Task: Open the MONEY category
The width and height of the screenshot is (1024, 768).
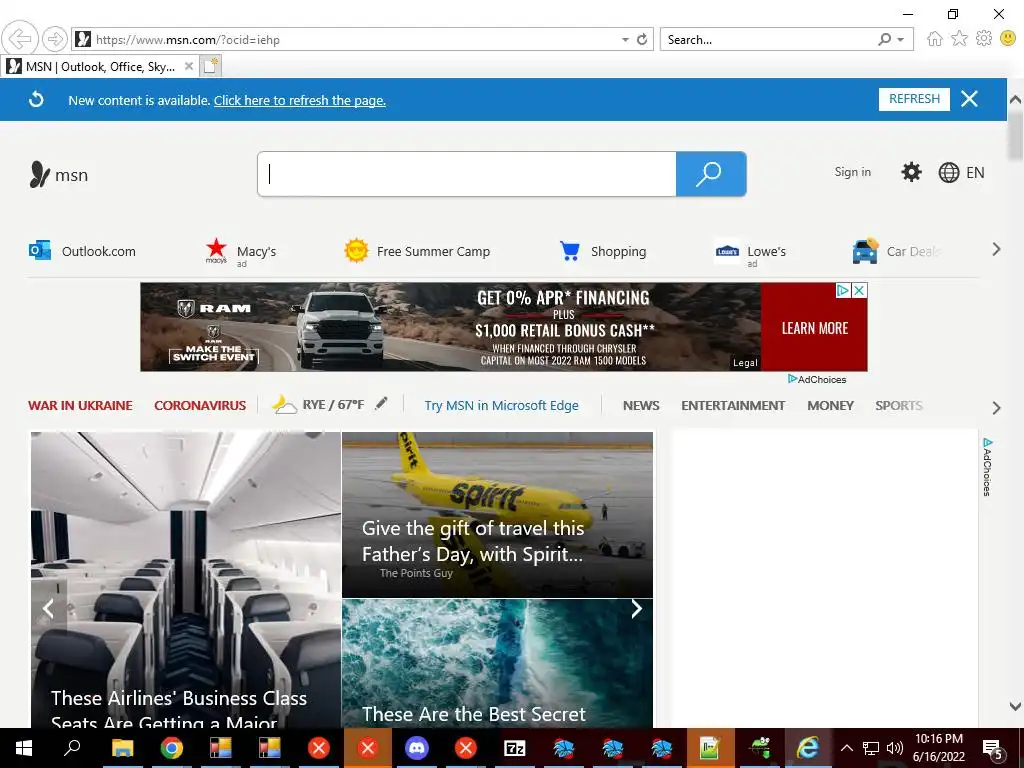Action: pyautogui.click(x=830, y=406)
